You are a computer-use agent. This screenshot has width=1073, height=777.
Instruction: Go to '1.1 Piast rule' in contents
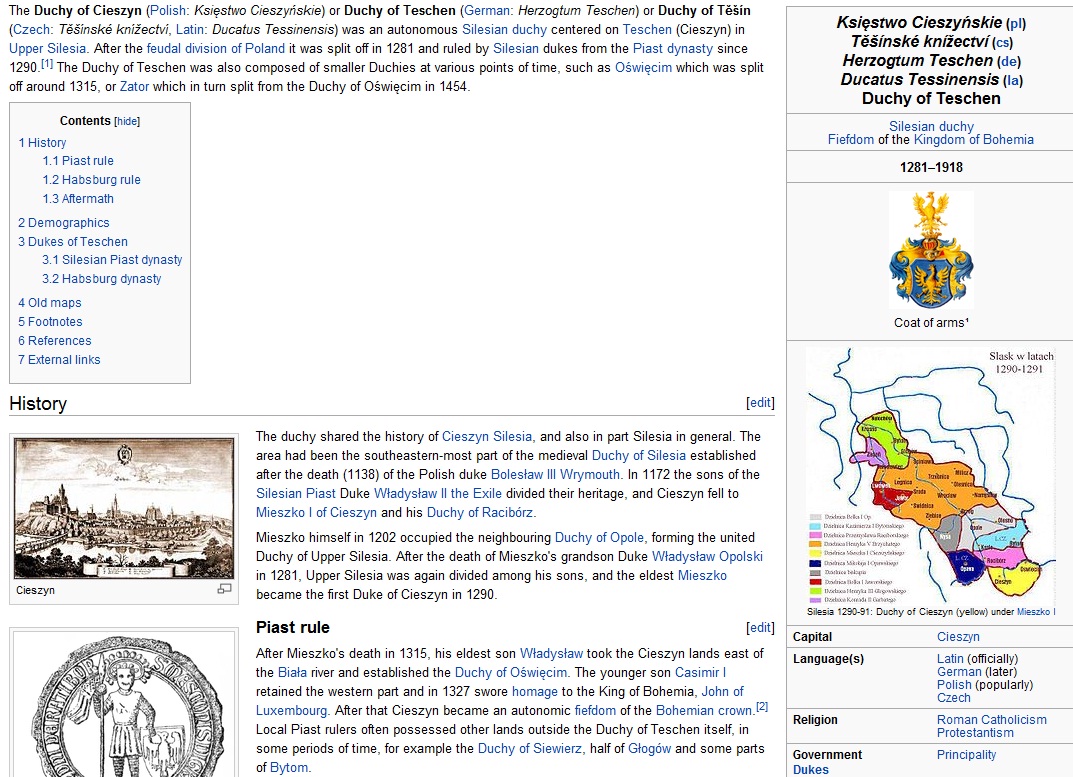[78, 161]
